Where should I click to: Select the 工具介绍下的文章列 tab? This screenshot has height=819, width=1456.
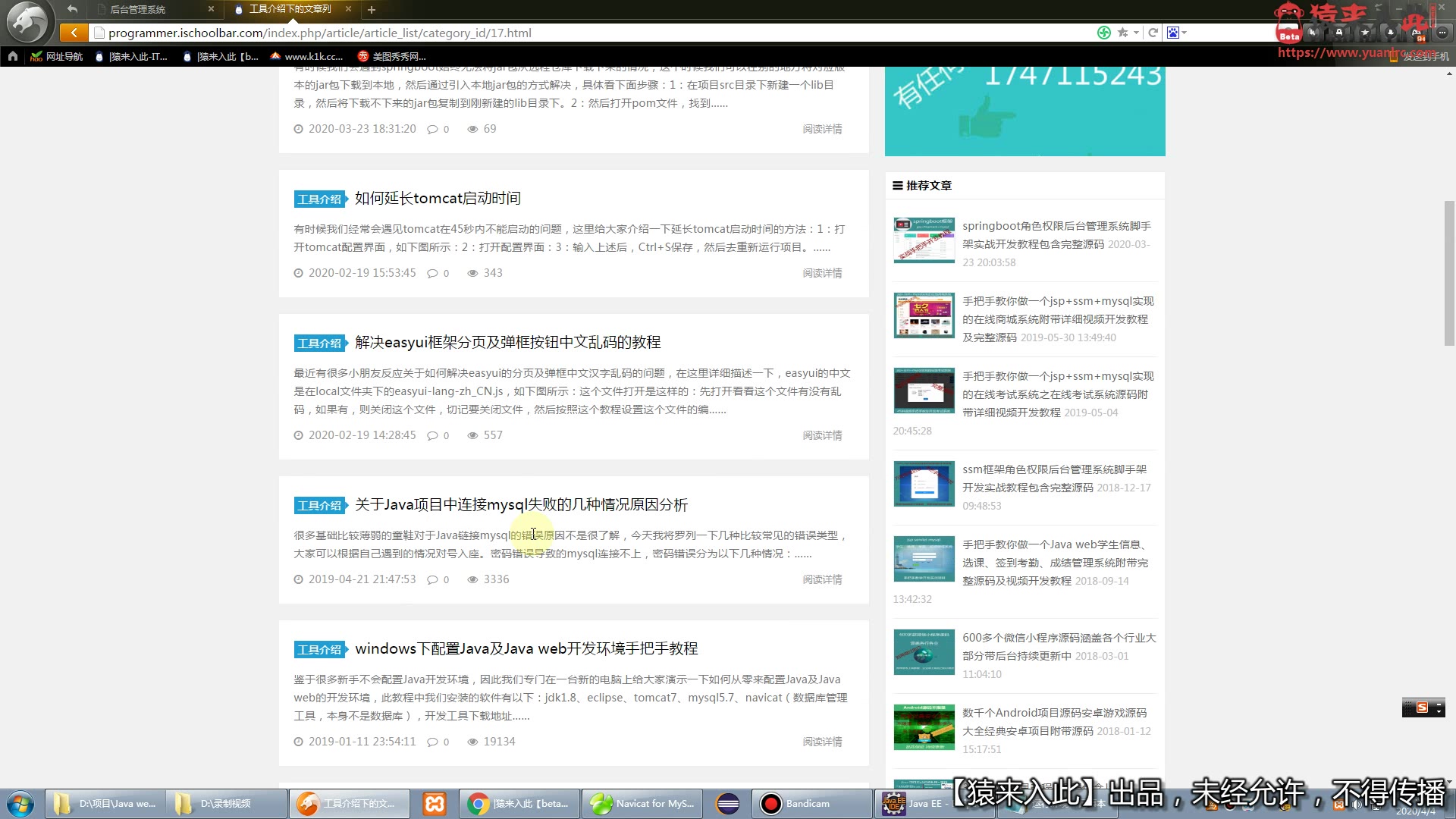click(292, 9)
